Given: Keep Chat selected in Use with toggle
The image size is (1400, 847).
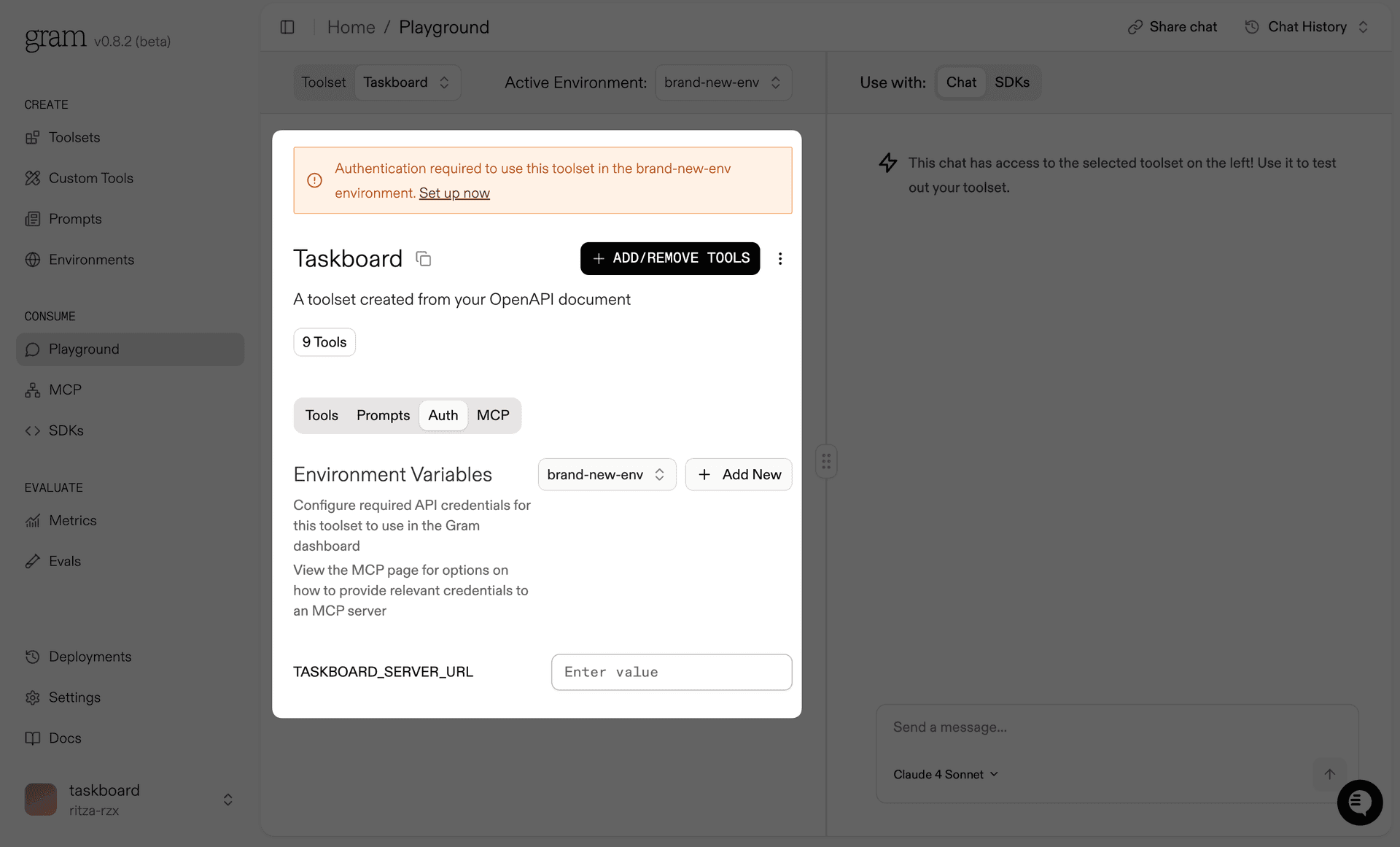Looking at the screenshot, I should (961, 82).
